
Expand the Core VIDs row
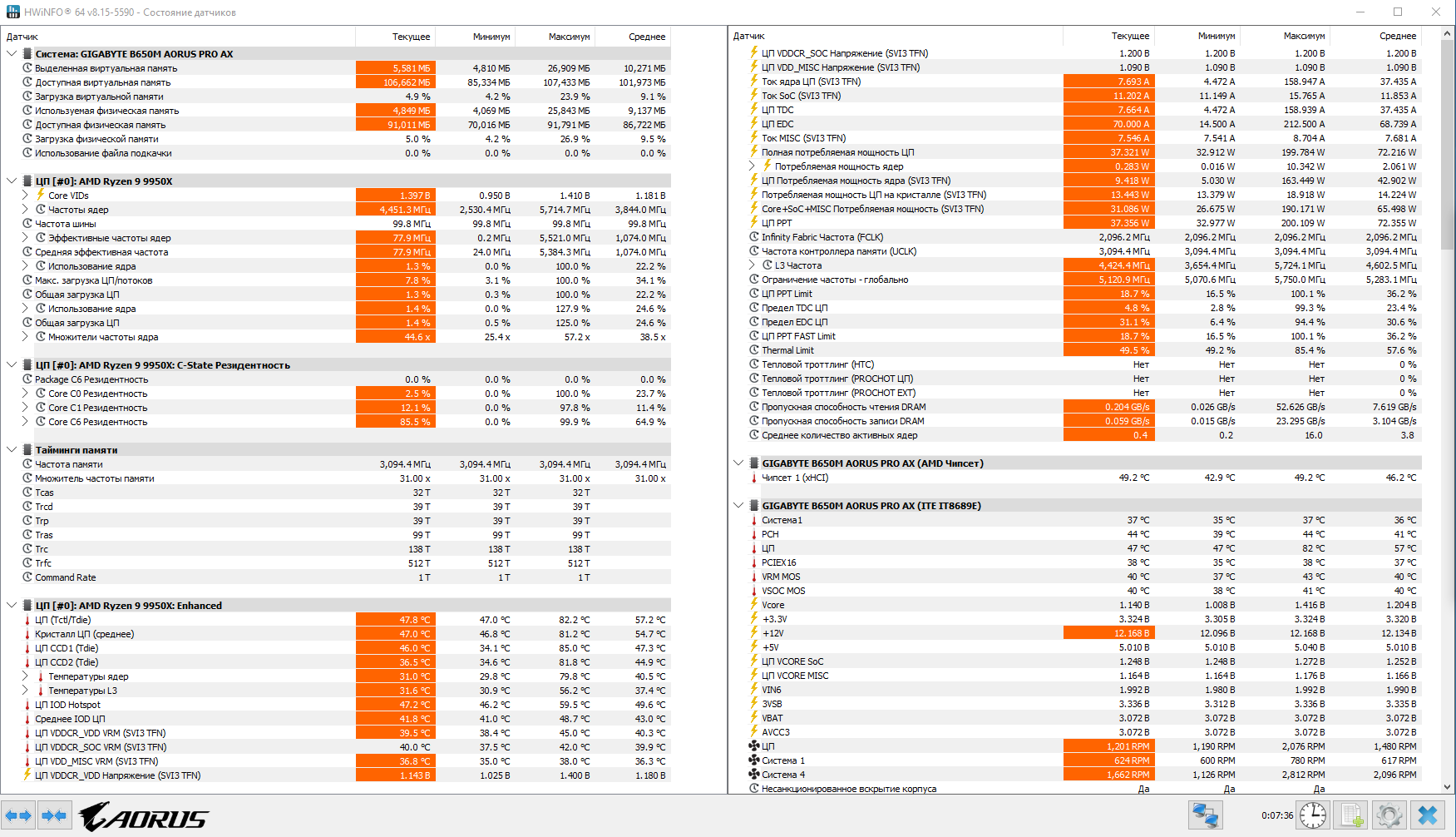(25, 196)
